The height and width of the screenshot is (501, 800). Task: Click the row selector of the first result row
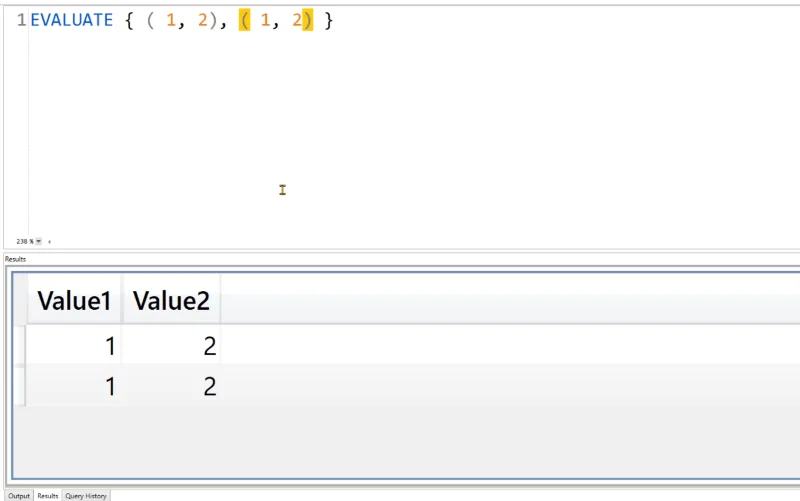tap(20, 346)
